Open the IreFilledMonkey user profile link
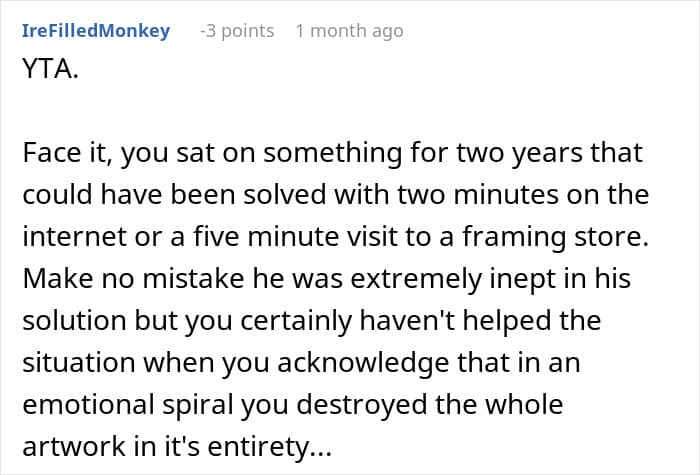Viewport: 700px width, 475px height. point(96,31)
